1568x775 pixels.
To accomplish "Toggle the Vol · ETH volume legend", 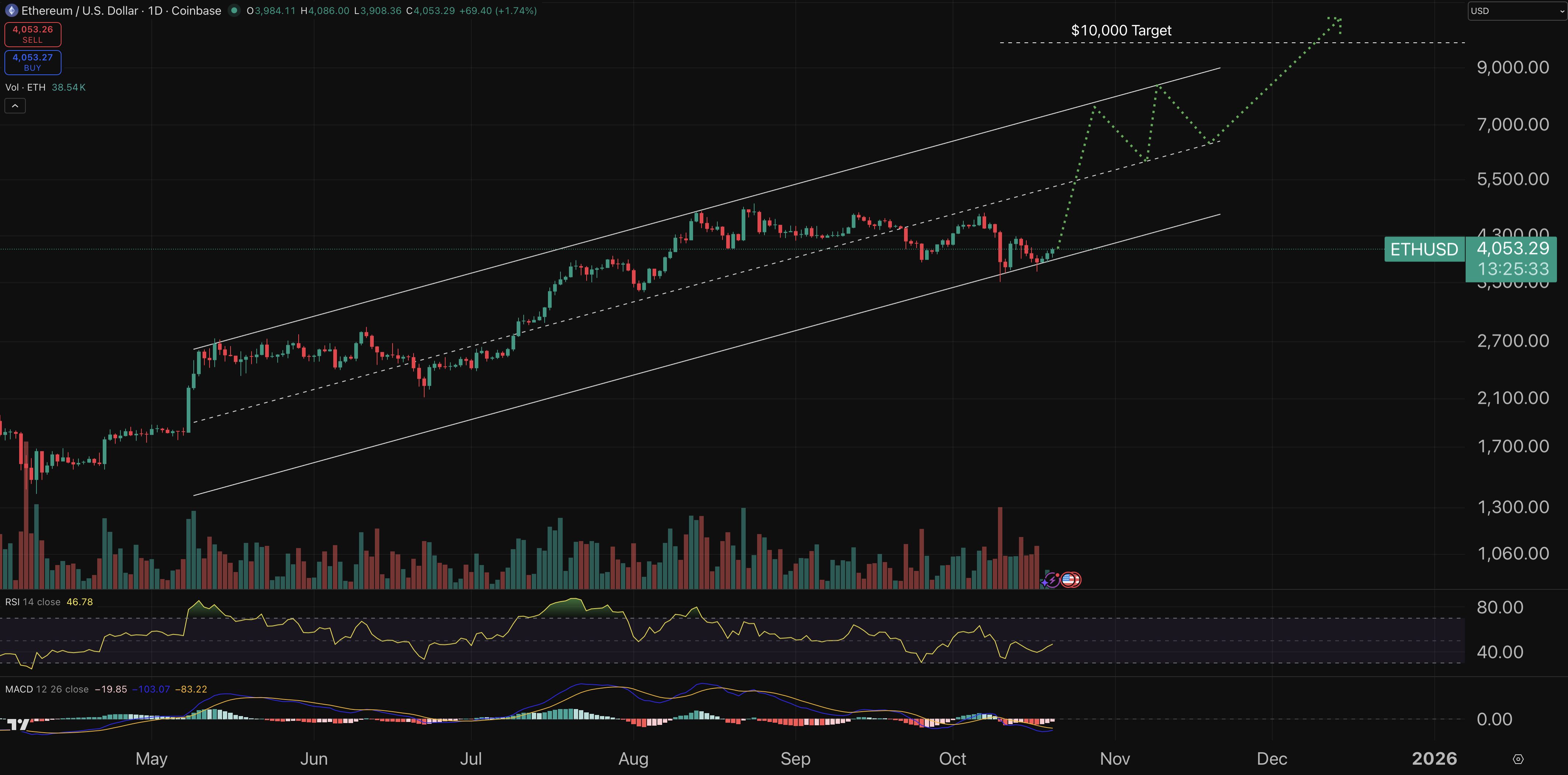I will pyautogui.click(x=25, y=87).
